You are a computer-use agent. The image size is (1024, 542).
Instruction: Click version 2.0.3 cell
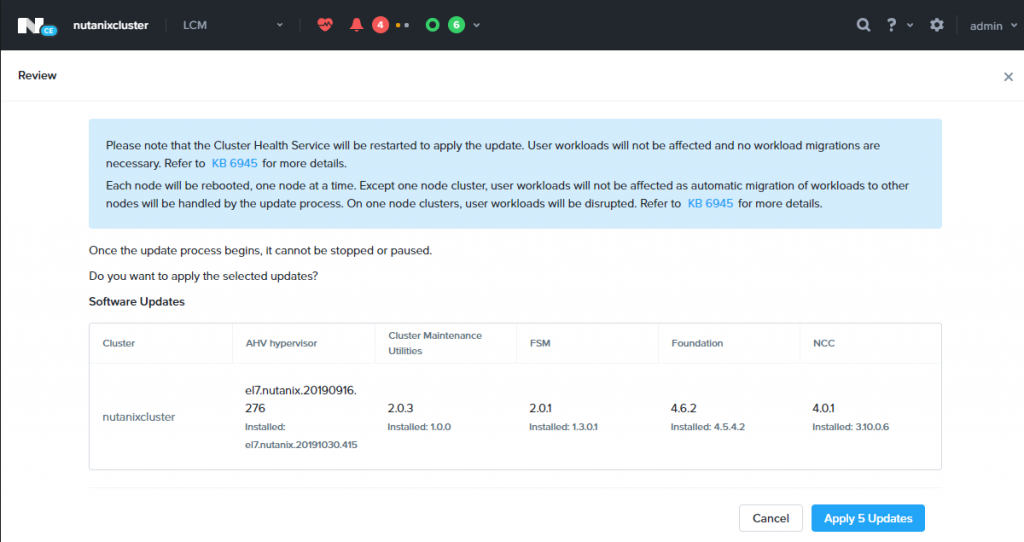400,408
